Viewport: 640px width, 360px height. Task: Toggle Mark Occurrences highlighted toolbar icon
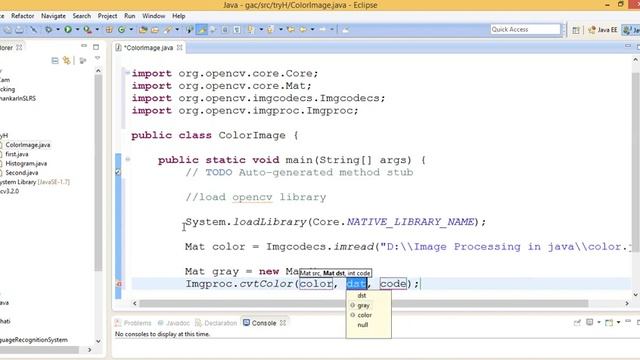(202, 29)
